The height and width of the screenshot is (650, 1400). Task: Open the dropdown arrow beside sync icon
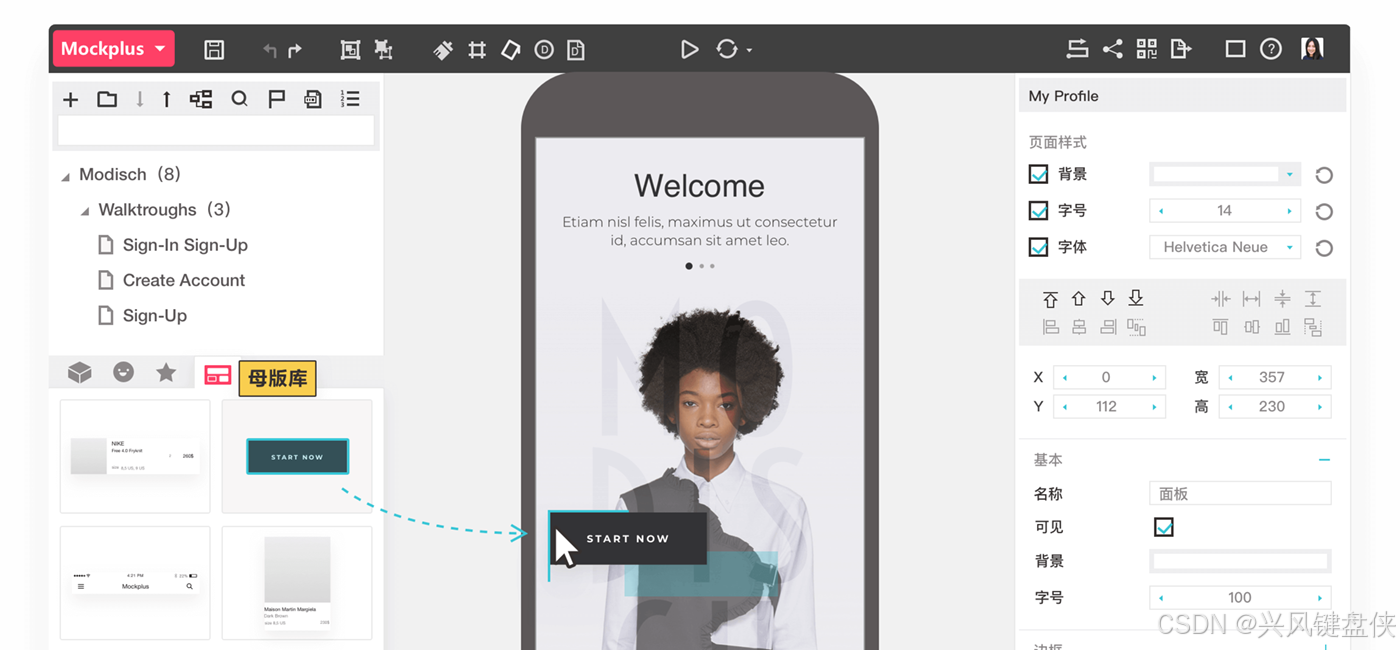(749, 50)
